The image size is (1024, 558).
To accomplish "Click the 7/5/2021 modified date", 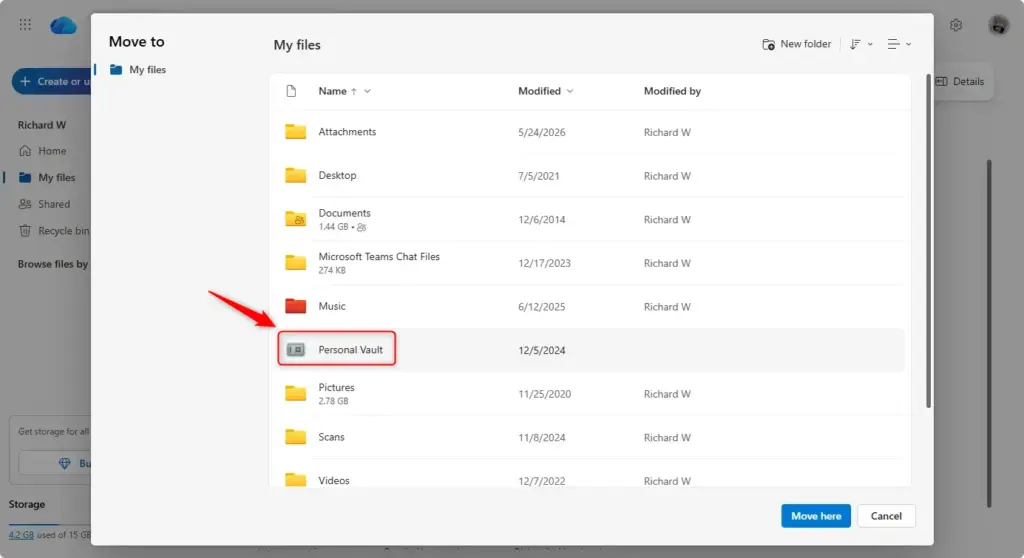I will pos(538,176).
